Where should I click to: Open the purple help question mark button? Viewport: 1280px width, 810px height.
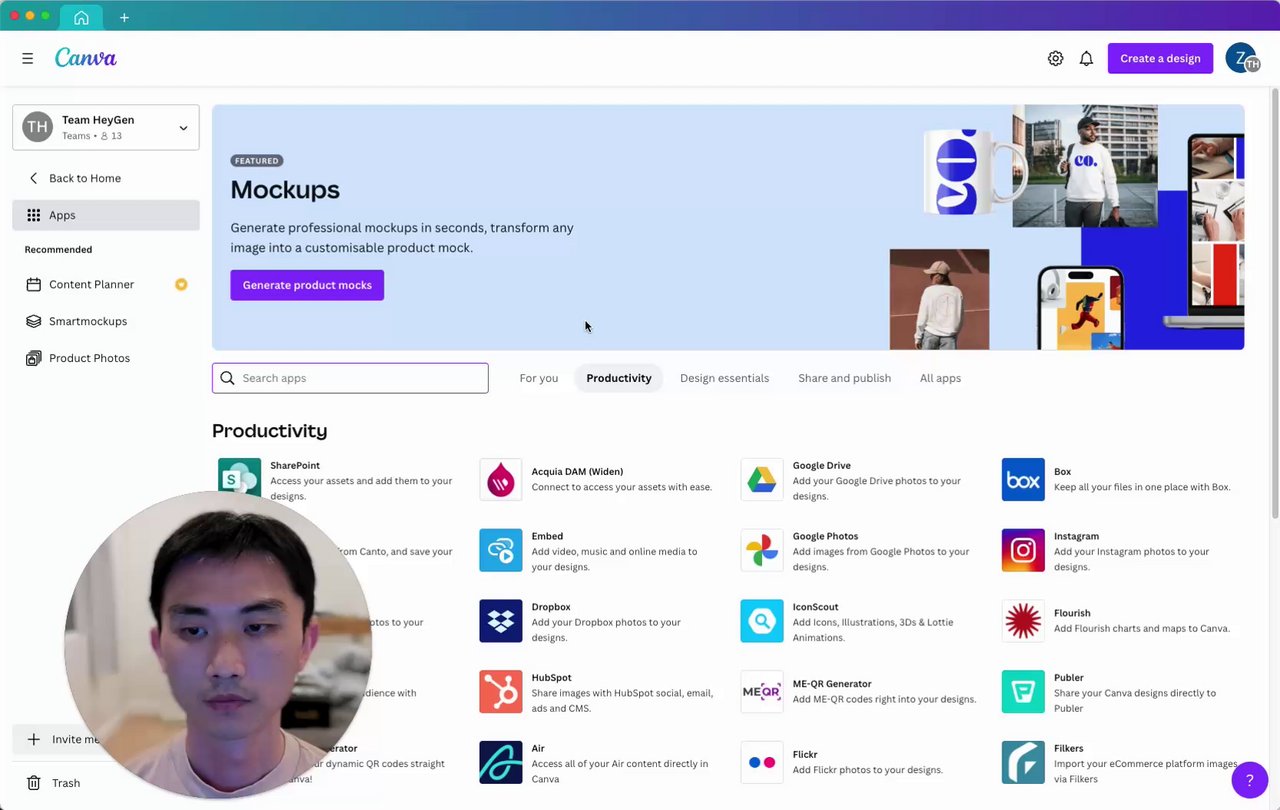click(x=1249, y=780)
